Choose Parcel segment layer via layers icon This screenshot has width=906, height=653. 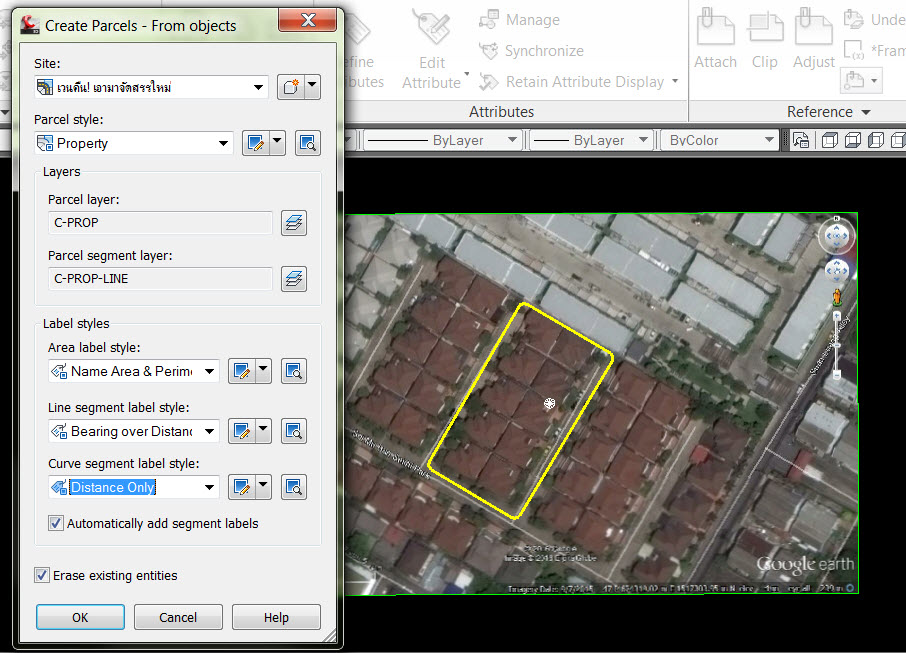click(293, 279)
